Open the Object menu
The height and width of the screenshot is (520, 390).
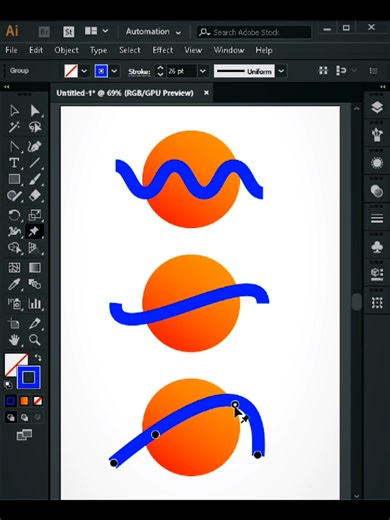tap(66, 50)
